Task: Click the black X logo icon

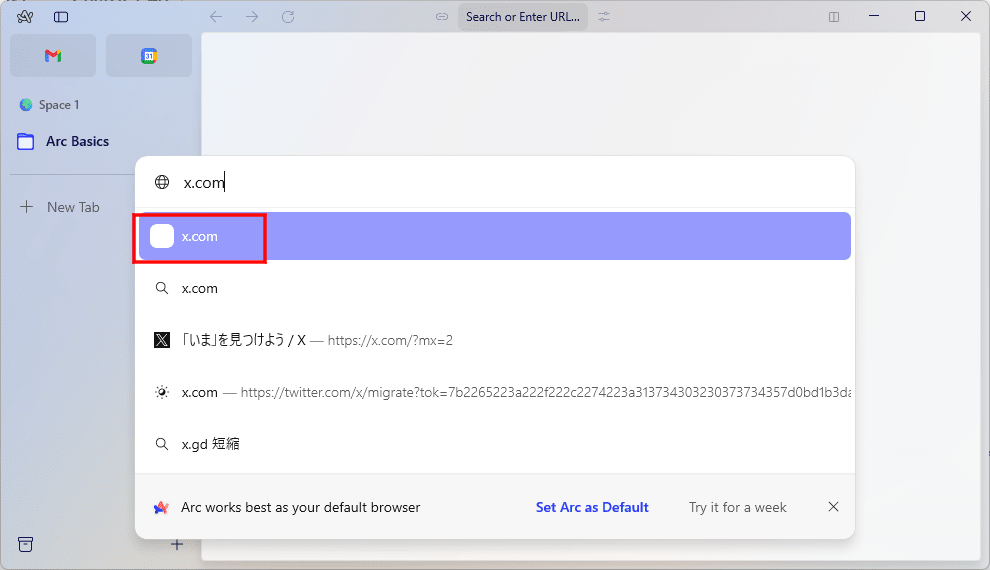Action: tap(162, 340)
